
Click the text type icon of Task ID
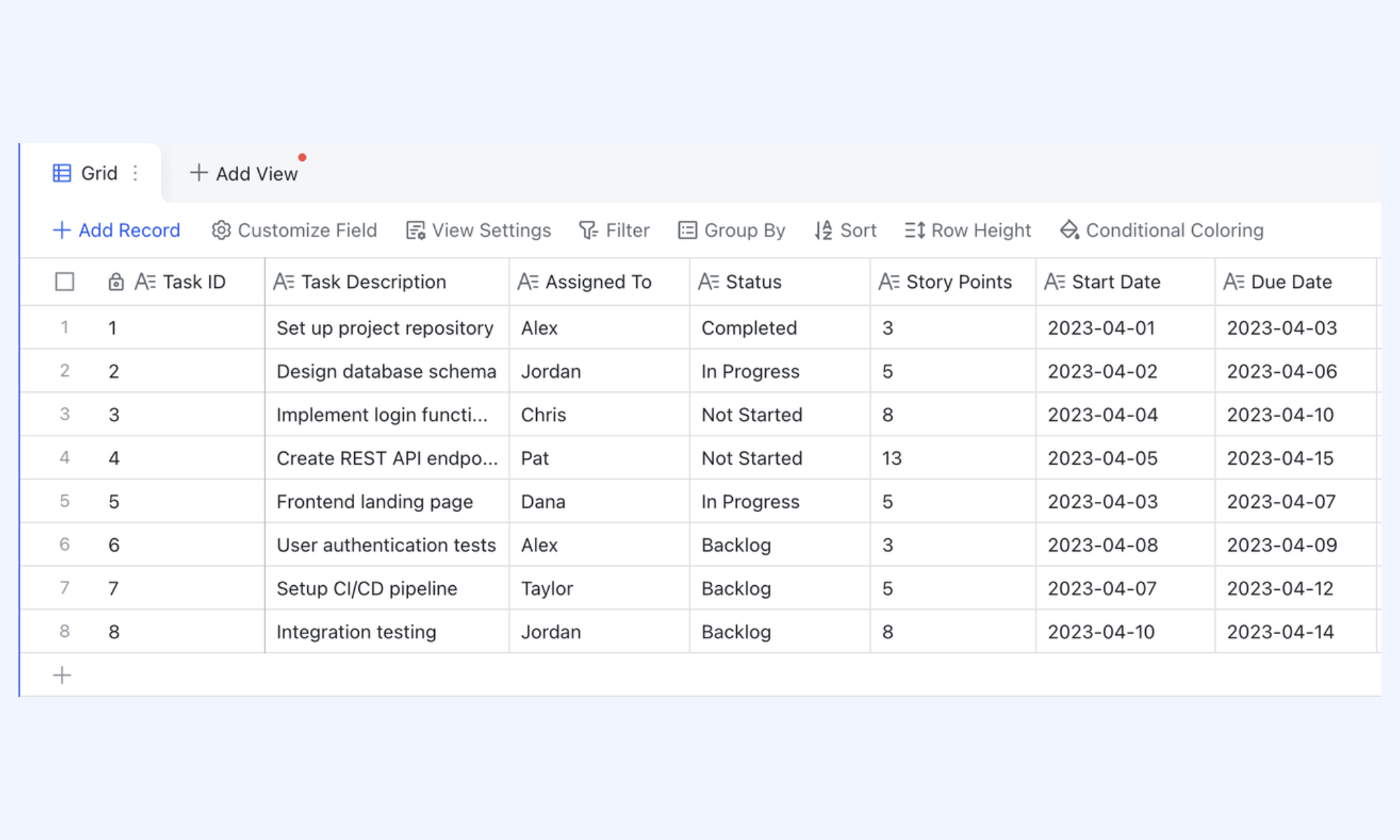coord(145,282)
